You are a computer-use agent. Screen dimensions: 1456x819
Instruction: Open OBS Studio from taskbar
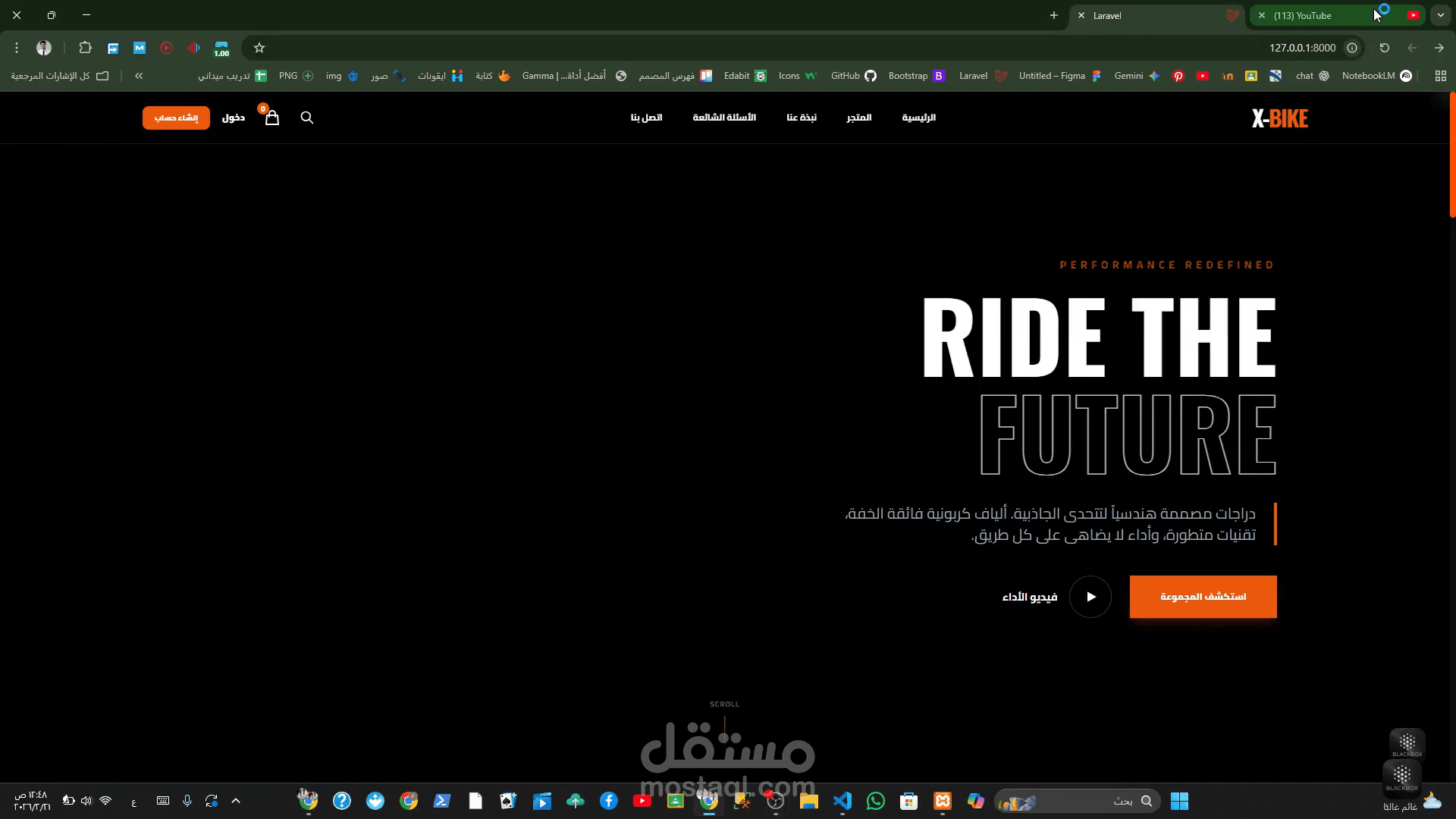pos(776,801)
